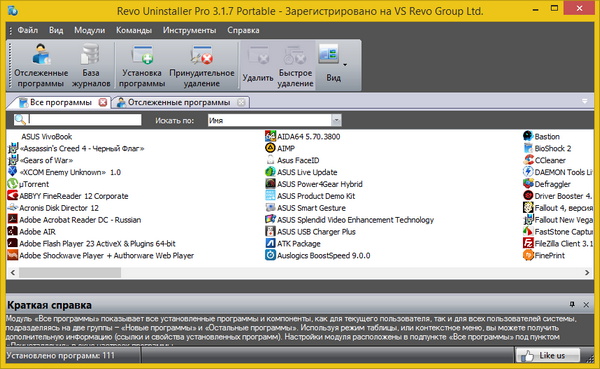
Task: Click the horizontal scrollbar left arrow
Action: click(x=13, y=273)
